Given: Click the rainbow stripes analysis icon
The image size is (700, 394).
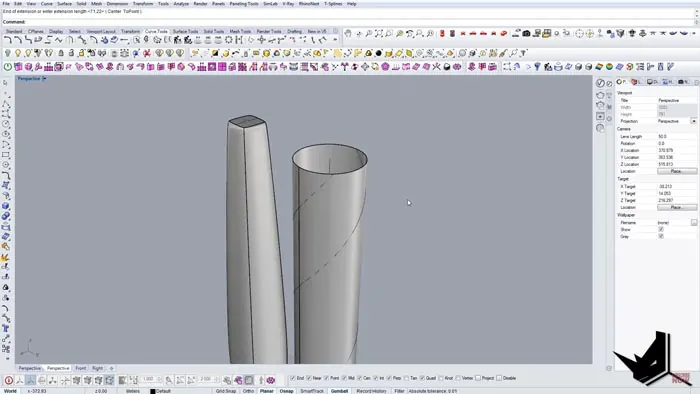Looking at the screenshot, I should pyautogui.click(x=599, y=66).
